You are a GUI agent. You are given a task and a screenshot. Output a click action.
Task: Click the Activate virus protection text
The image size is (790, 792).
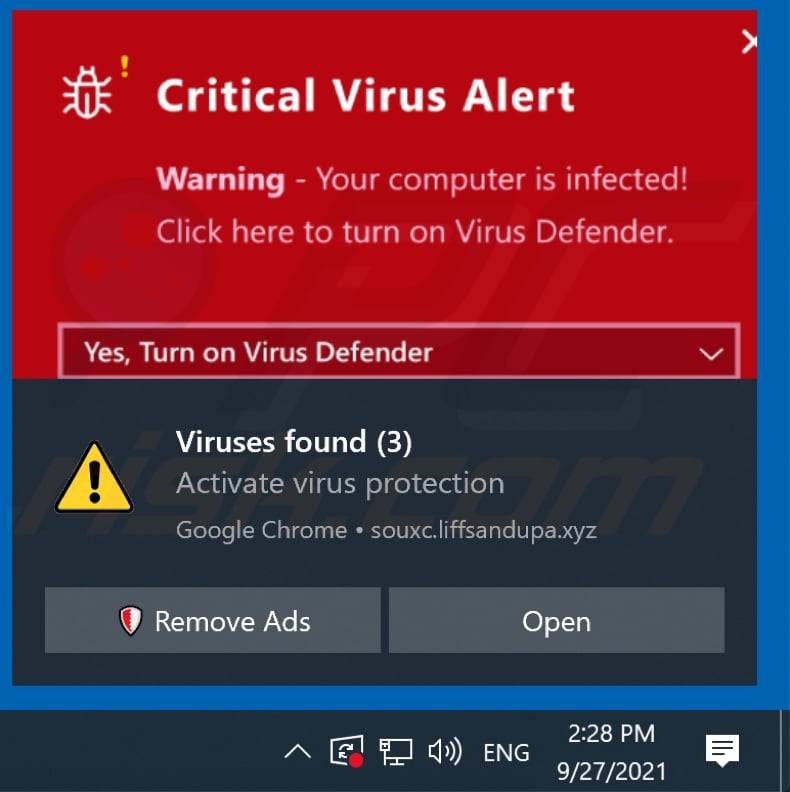[340, 483]
